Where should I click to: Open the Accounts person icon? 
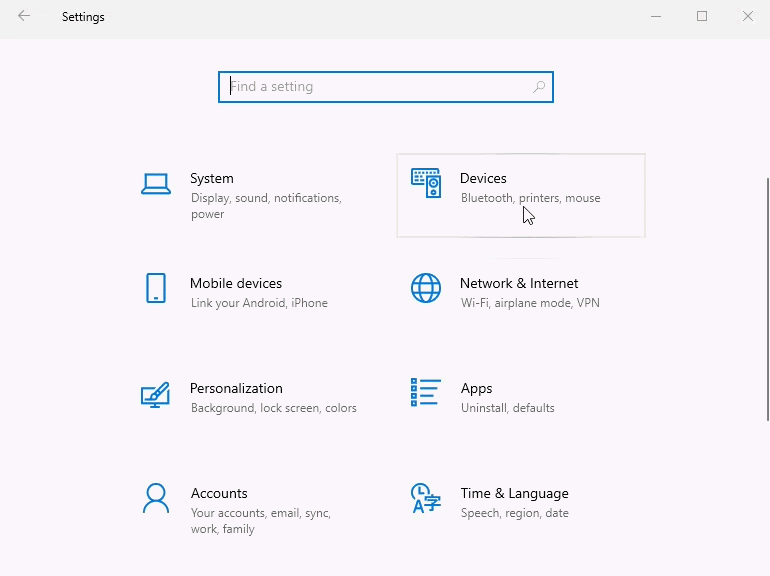point(156,498)
